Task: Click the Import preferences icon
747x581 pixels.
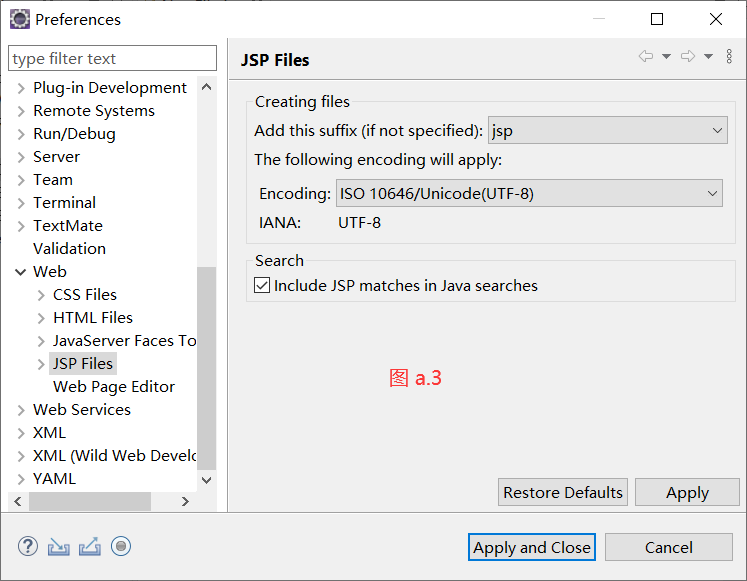Action: pyautogui.click(x=59, y=546)
